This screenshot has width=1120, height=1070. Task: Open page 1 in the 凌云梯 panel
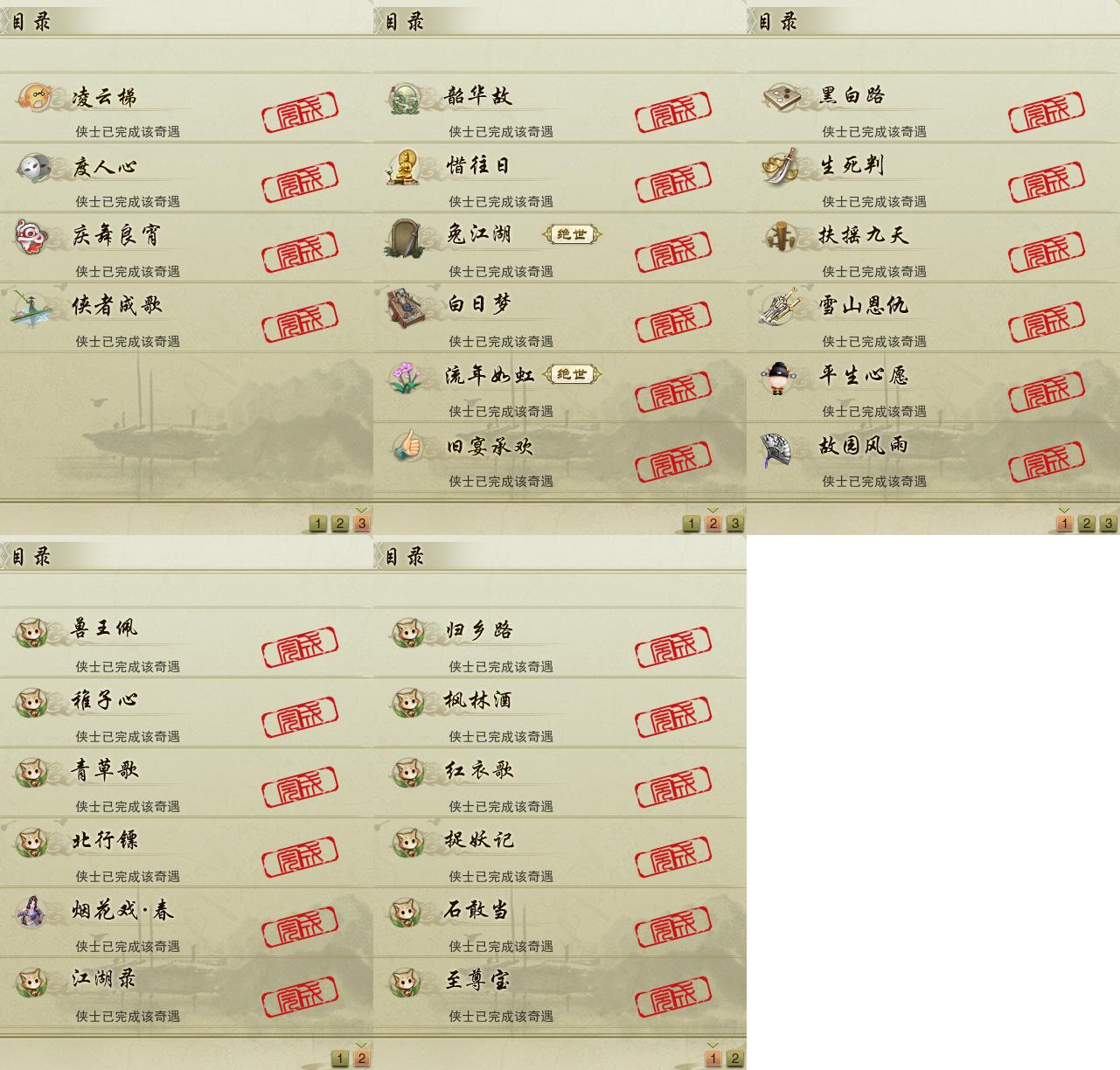[317, 524]
